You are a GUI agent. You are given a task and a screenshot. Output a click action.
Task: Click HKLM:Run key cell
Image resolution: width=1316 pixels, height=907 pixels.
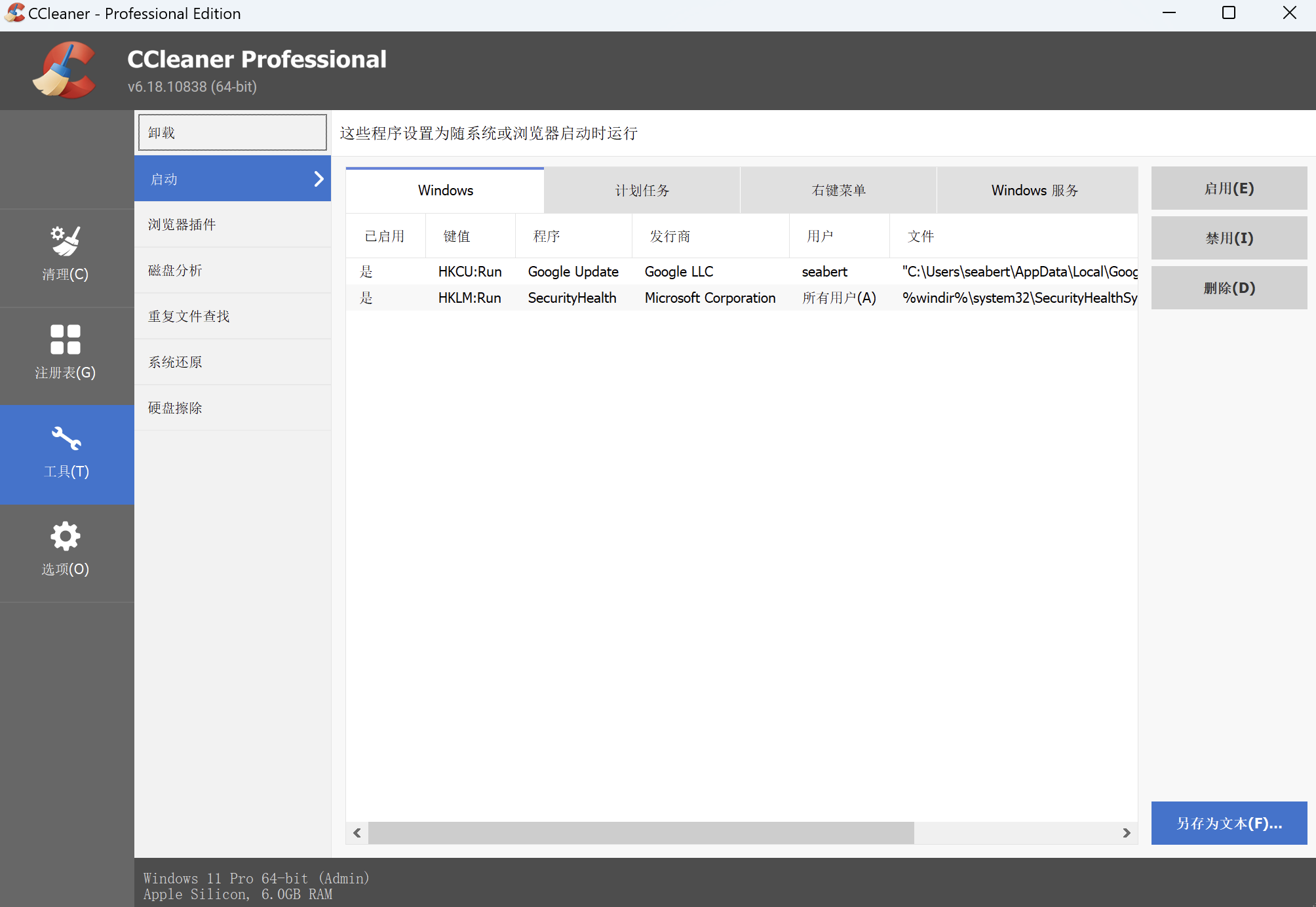[x=470, y=298]
